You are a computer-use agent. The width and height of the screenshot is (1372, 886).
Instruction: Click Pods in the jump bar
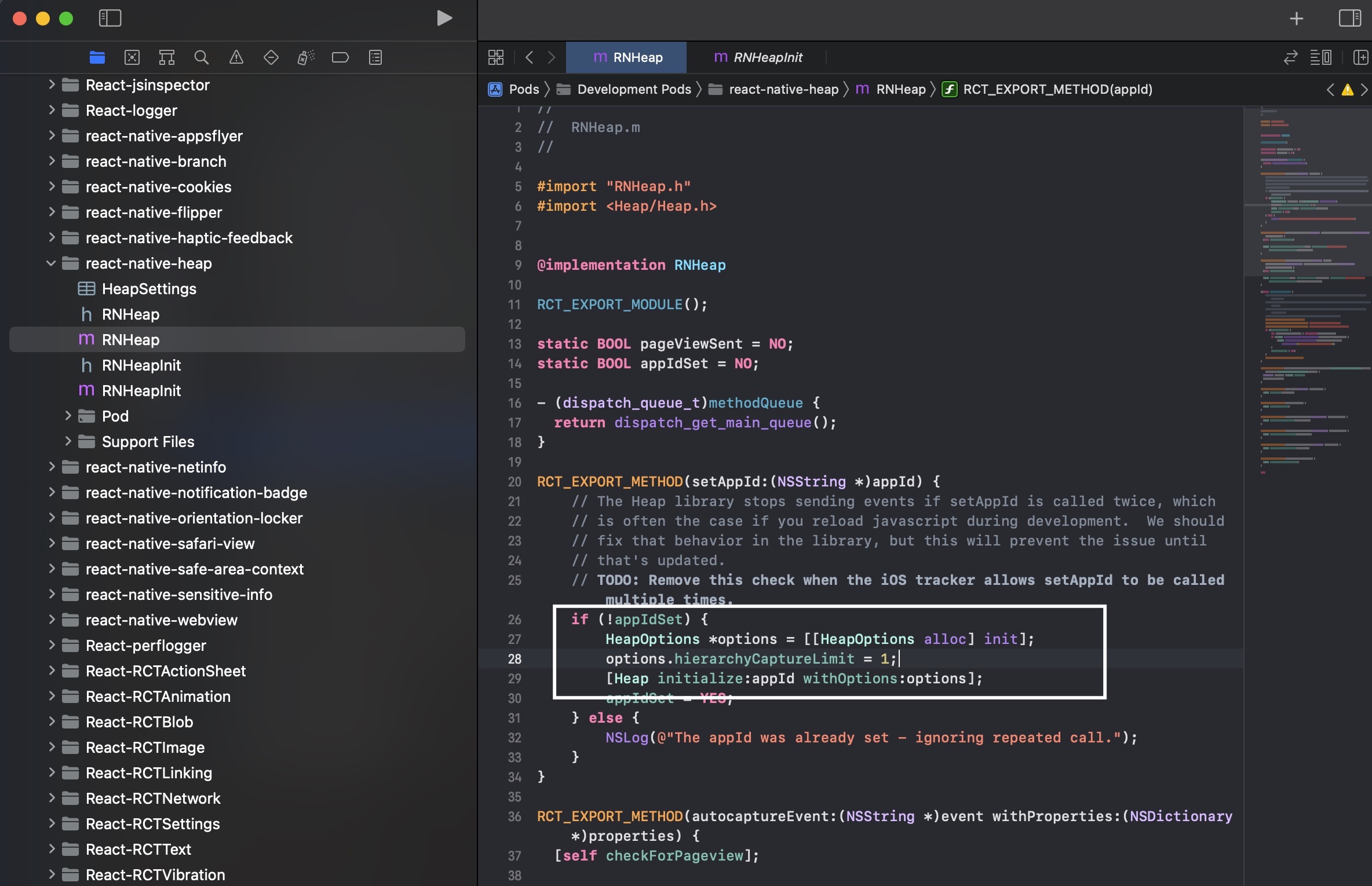514,89
